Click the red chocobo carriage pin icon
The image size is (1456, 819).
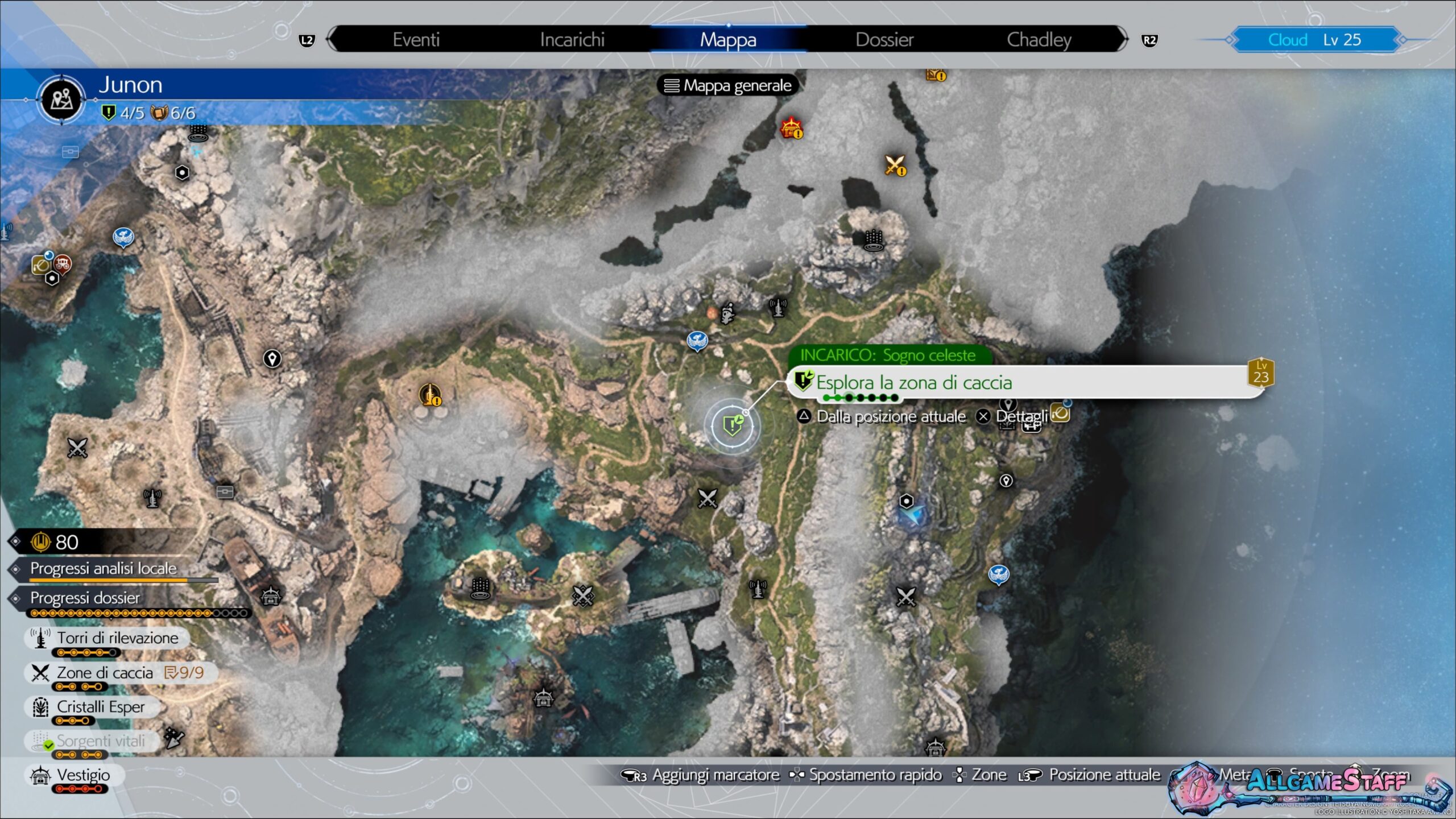[62, 264]
